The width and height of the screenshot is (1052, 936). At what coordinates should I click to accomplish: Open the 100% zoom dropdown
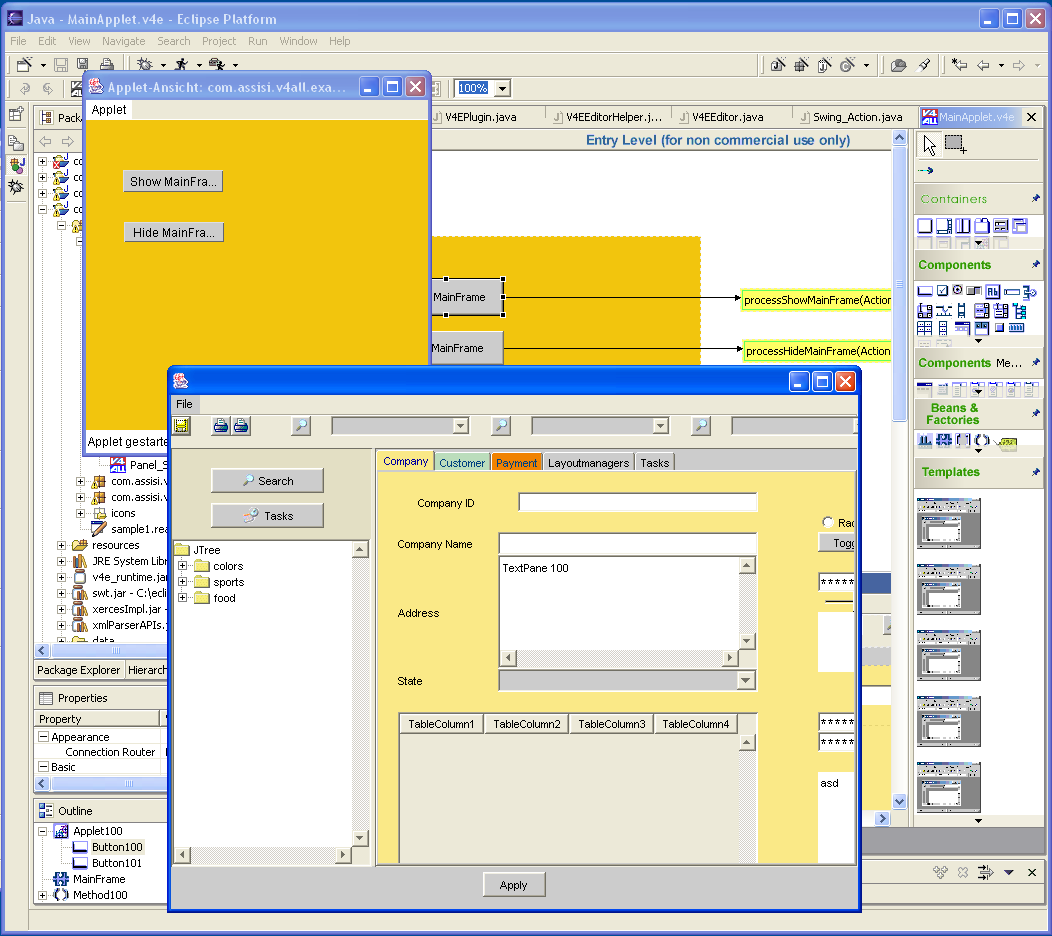coord(501,89)
